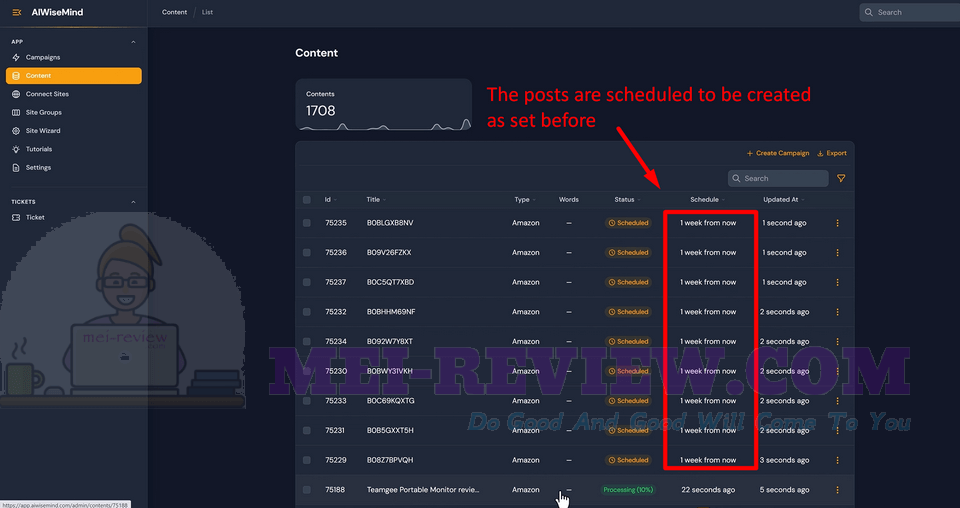Select checkbox for row 75236
The height and width of the screenshot is (508, 960).
click(x=307, y=253)
